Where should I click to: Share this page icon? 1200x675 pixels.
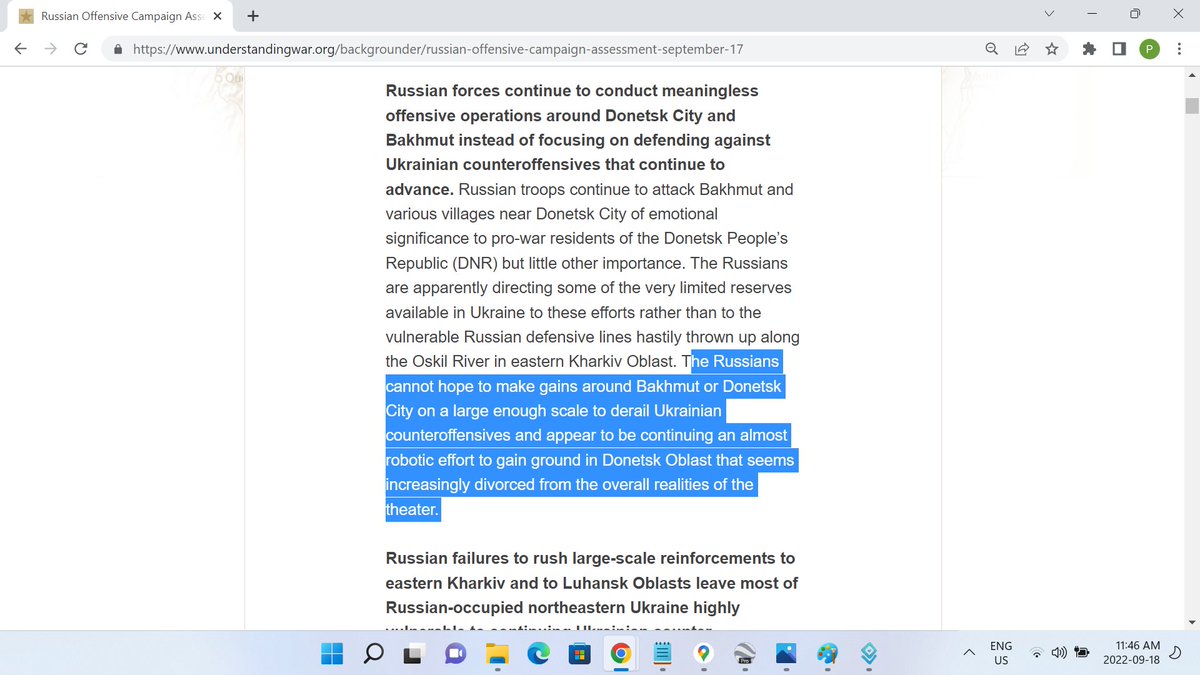[1021, 49]
